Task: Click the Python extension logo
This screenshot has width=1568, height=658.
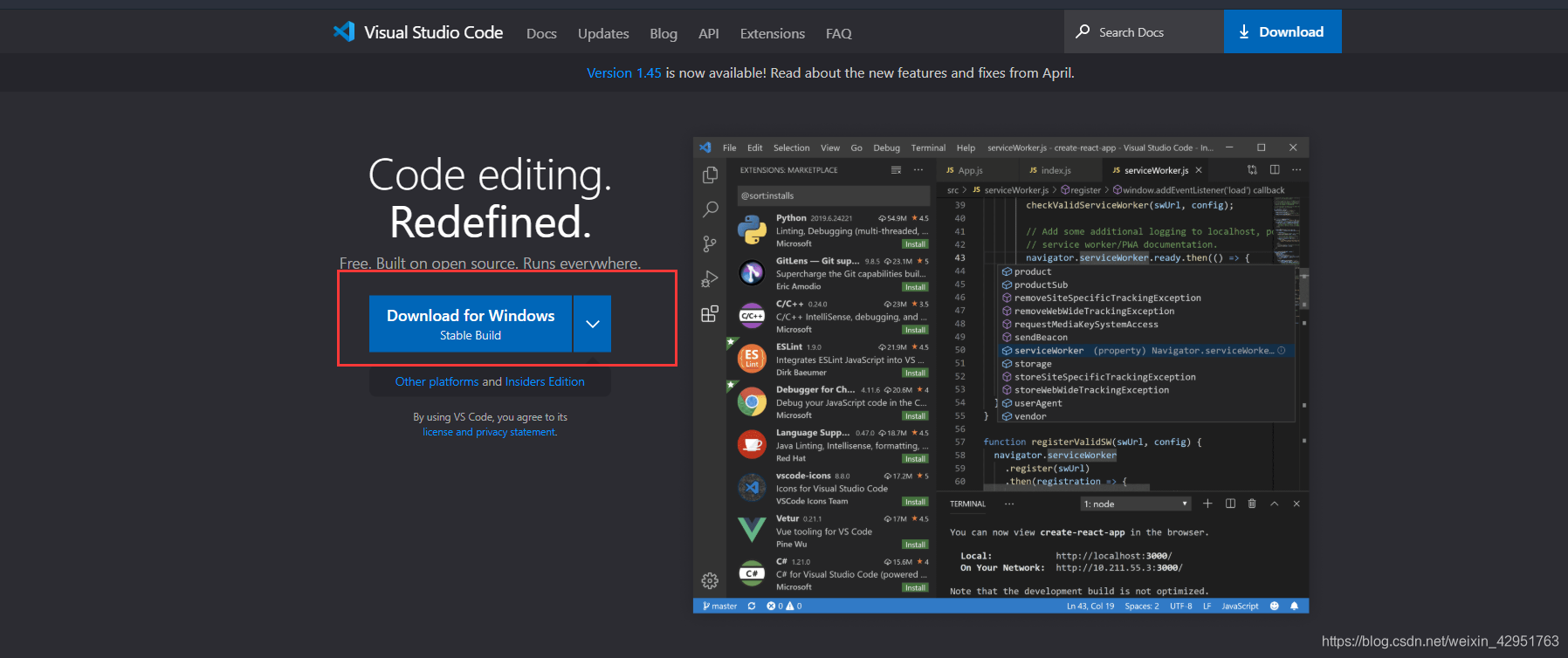Action: point(752,231)
